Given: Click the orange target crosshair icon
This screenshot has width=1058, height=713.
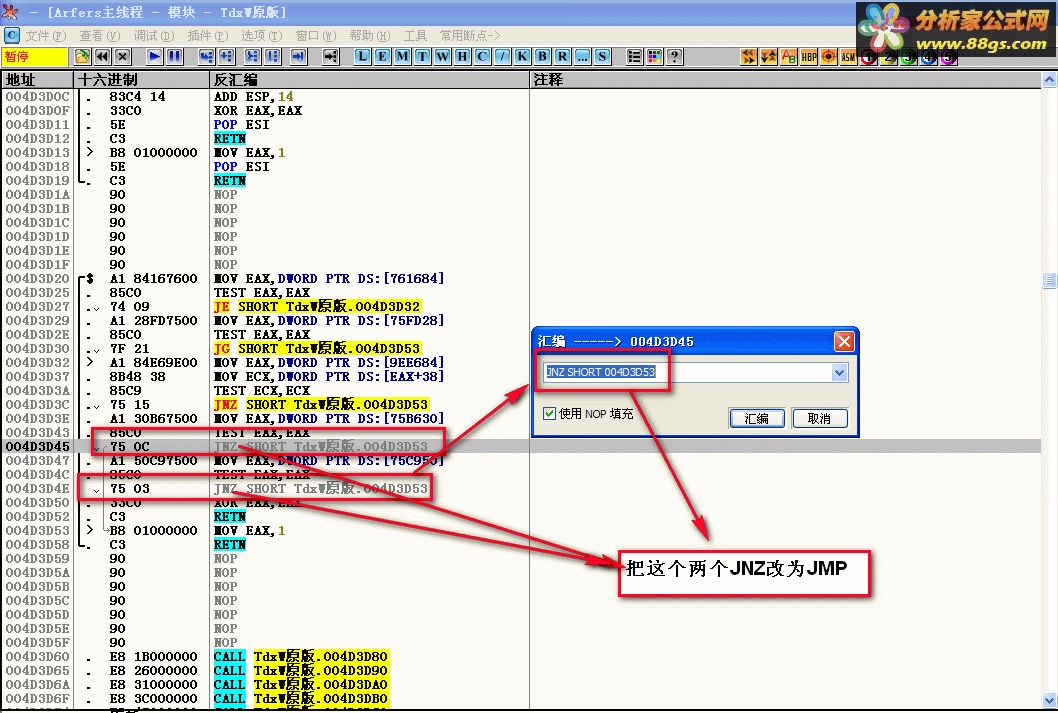Looking at the screenshot, I should coord(829,57).
